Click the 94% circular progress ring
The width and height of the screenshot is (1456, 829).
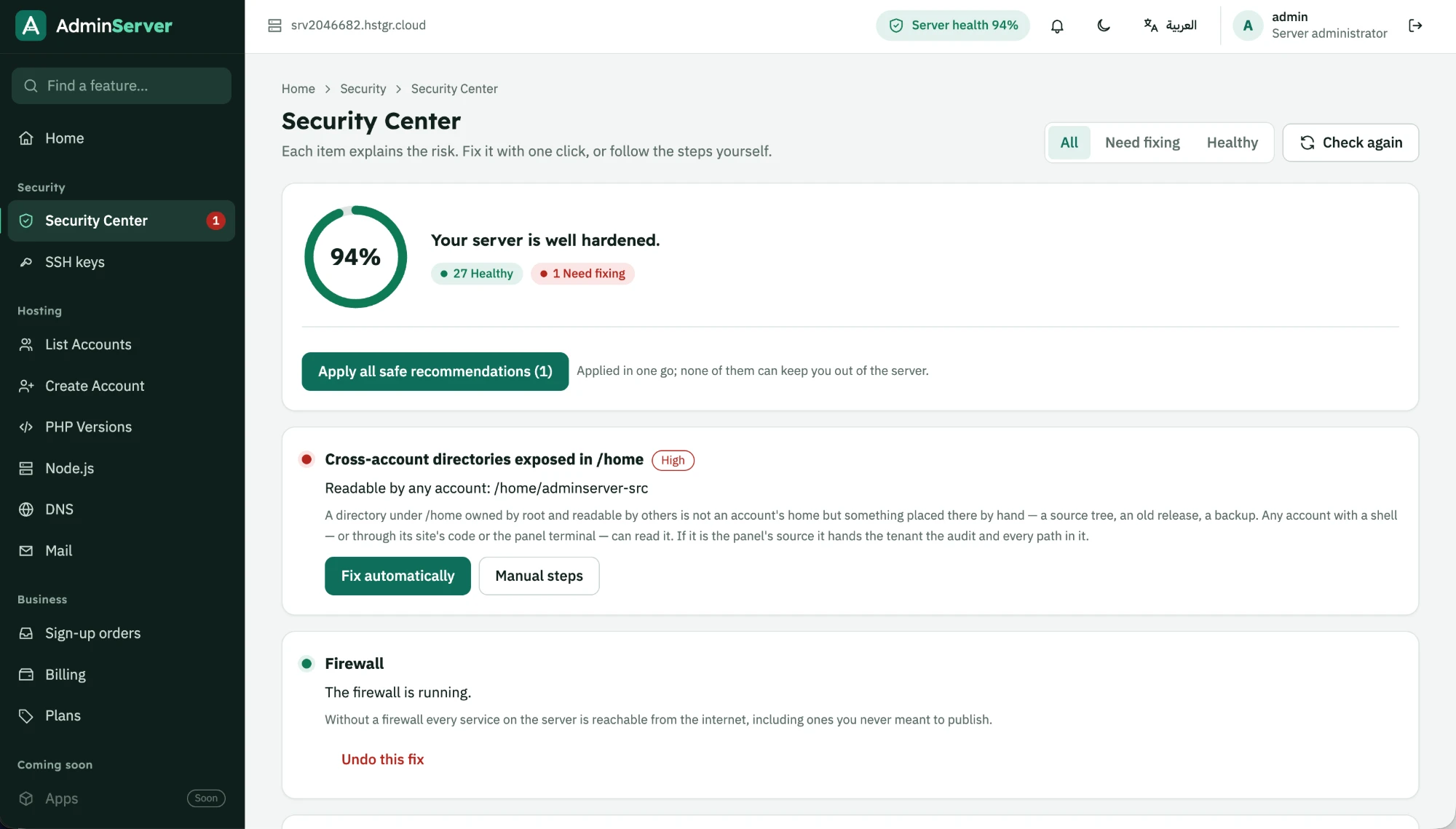pos(355,257)
